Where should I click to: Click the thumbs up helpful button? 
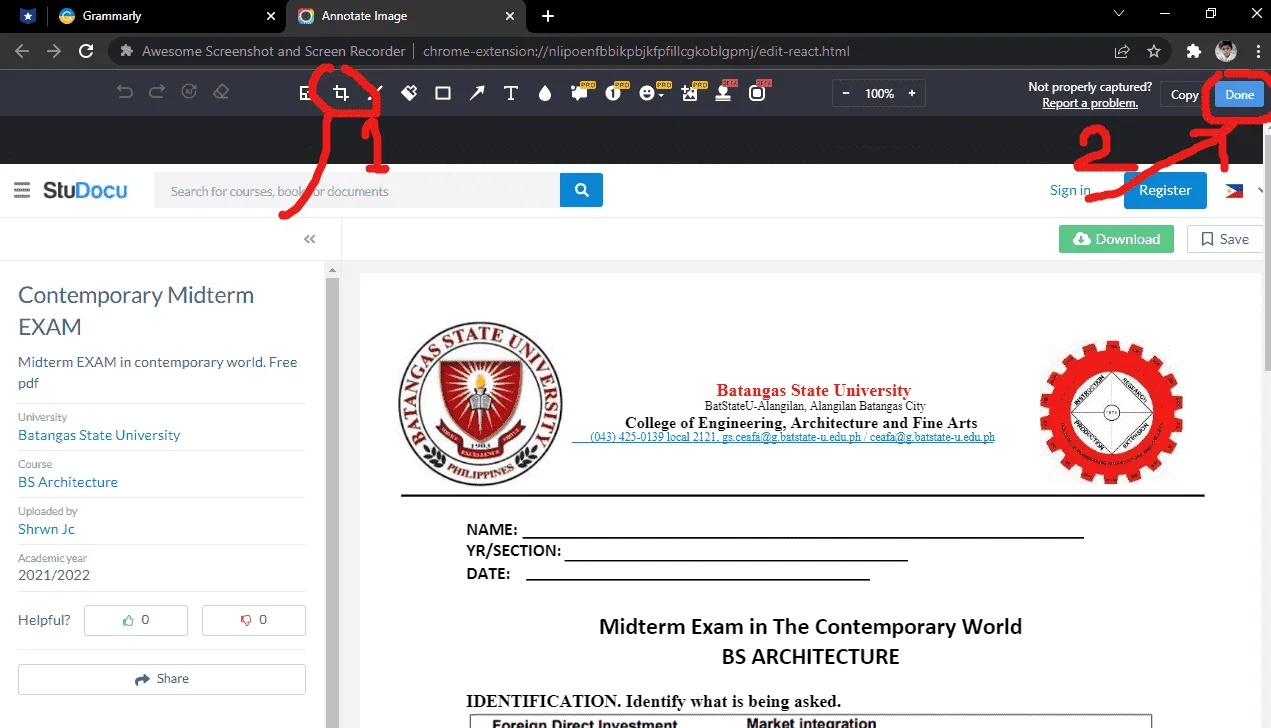(x=136, y=620)
